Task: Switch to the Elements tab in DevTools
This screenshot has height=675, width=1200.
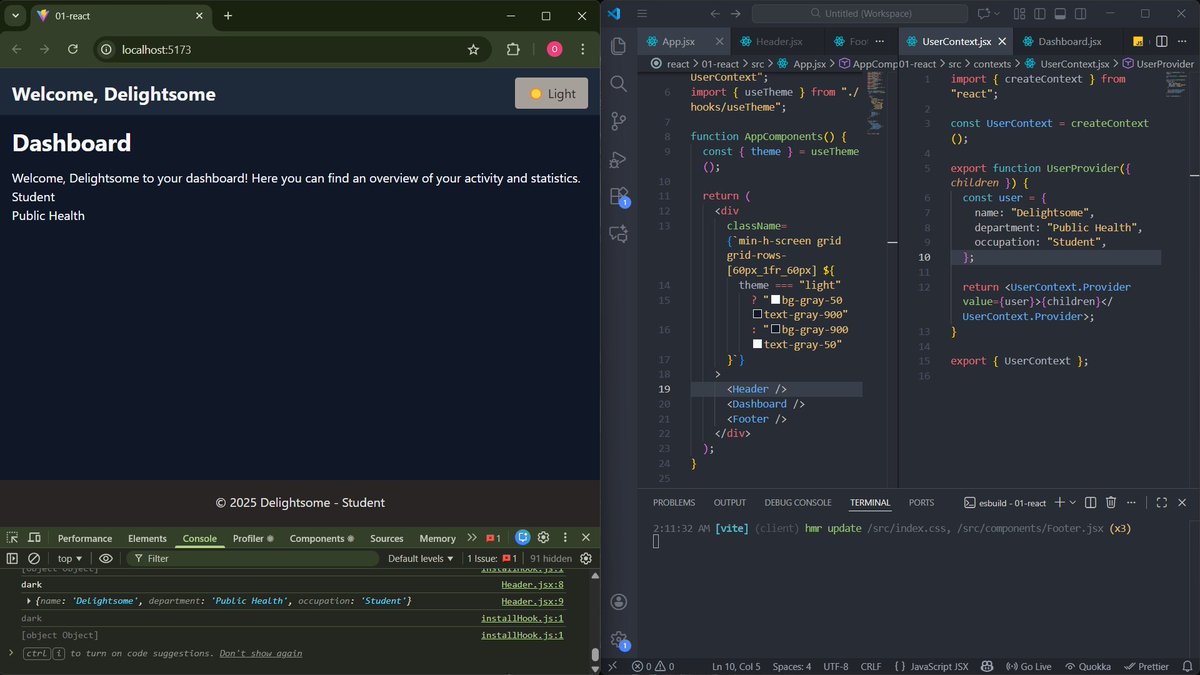Action: 147,538
